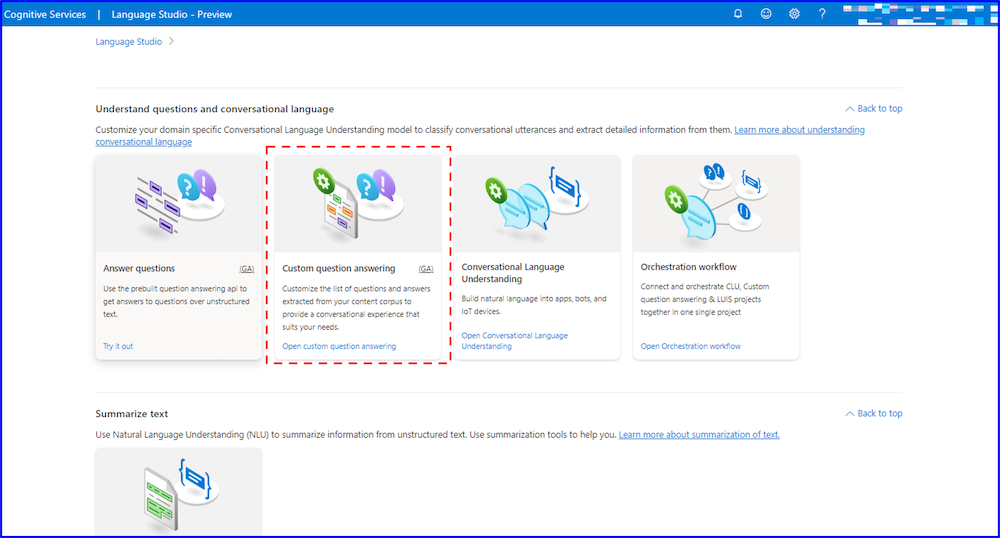Click the Conversational Language Understanding card title
This screenshot has height=538, width=1000.
[x=513, y=273]
